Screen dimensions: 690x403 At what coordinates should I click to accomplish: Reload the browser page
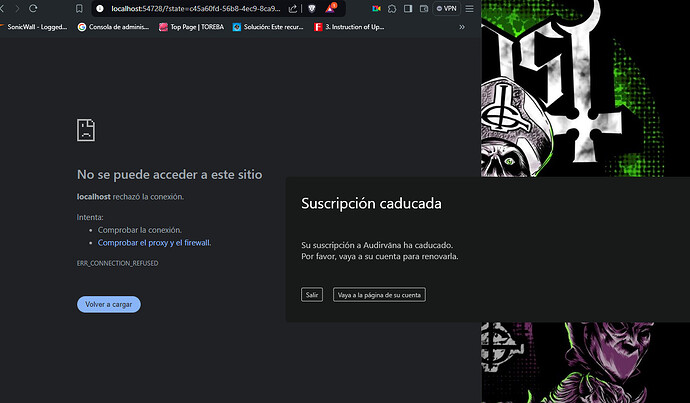(x=33, y=8)
